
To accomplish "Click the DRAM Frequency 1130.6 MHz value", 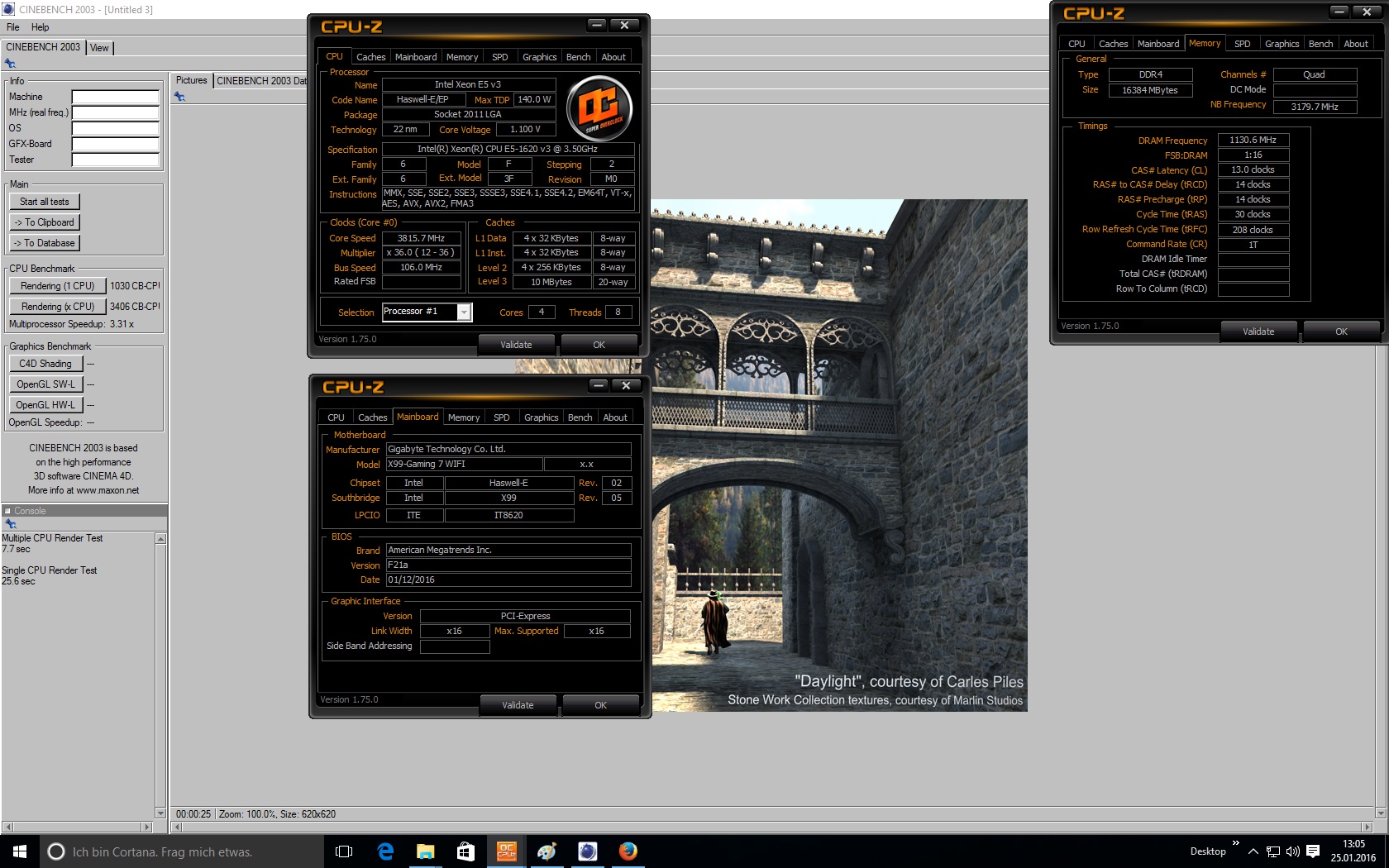I will click(x=1253, y=141).
